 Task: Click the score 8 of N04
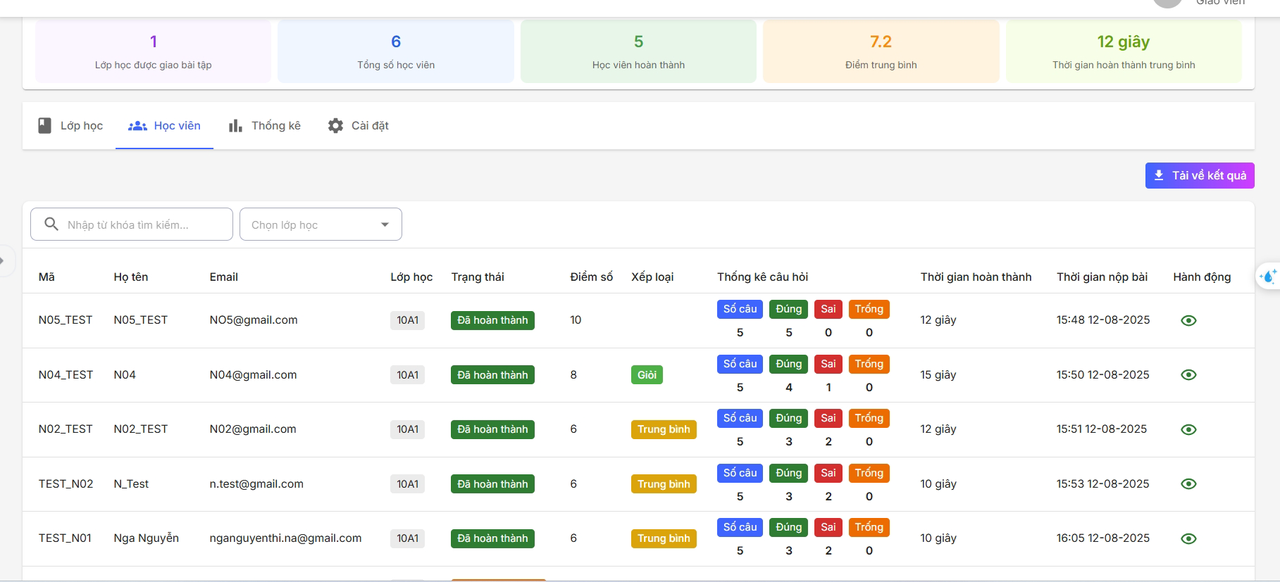(573, 375)
